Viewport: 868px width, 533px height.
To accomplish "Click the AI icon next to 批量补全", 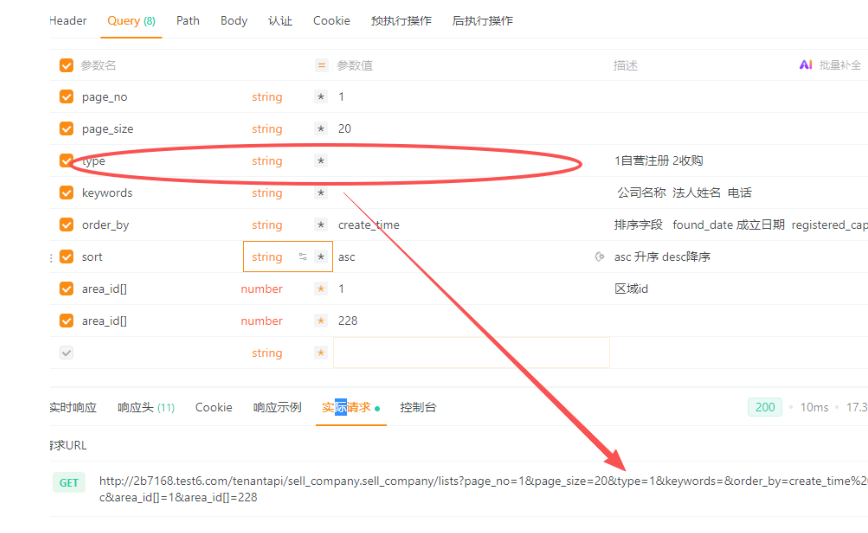I will pyautogui.click(x=806, y=65).
